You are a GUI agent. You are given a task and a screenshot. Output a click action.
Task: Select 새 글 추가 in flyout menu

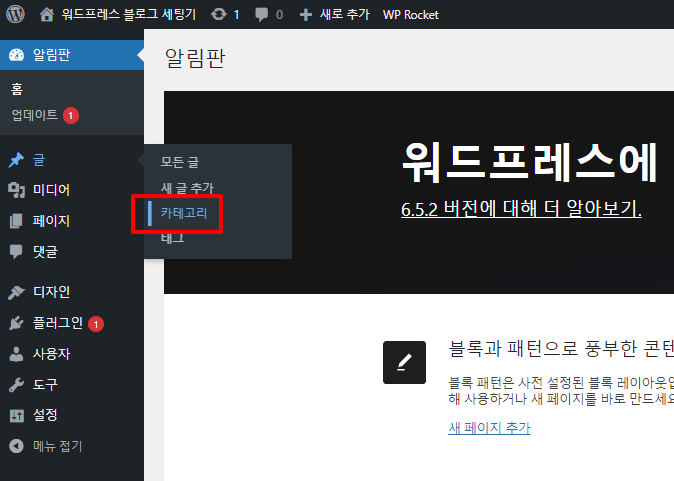[187, 188]
